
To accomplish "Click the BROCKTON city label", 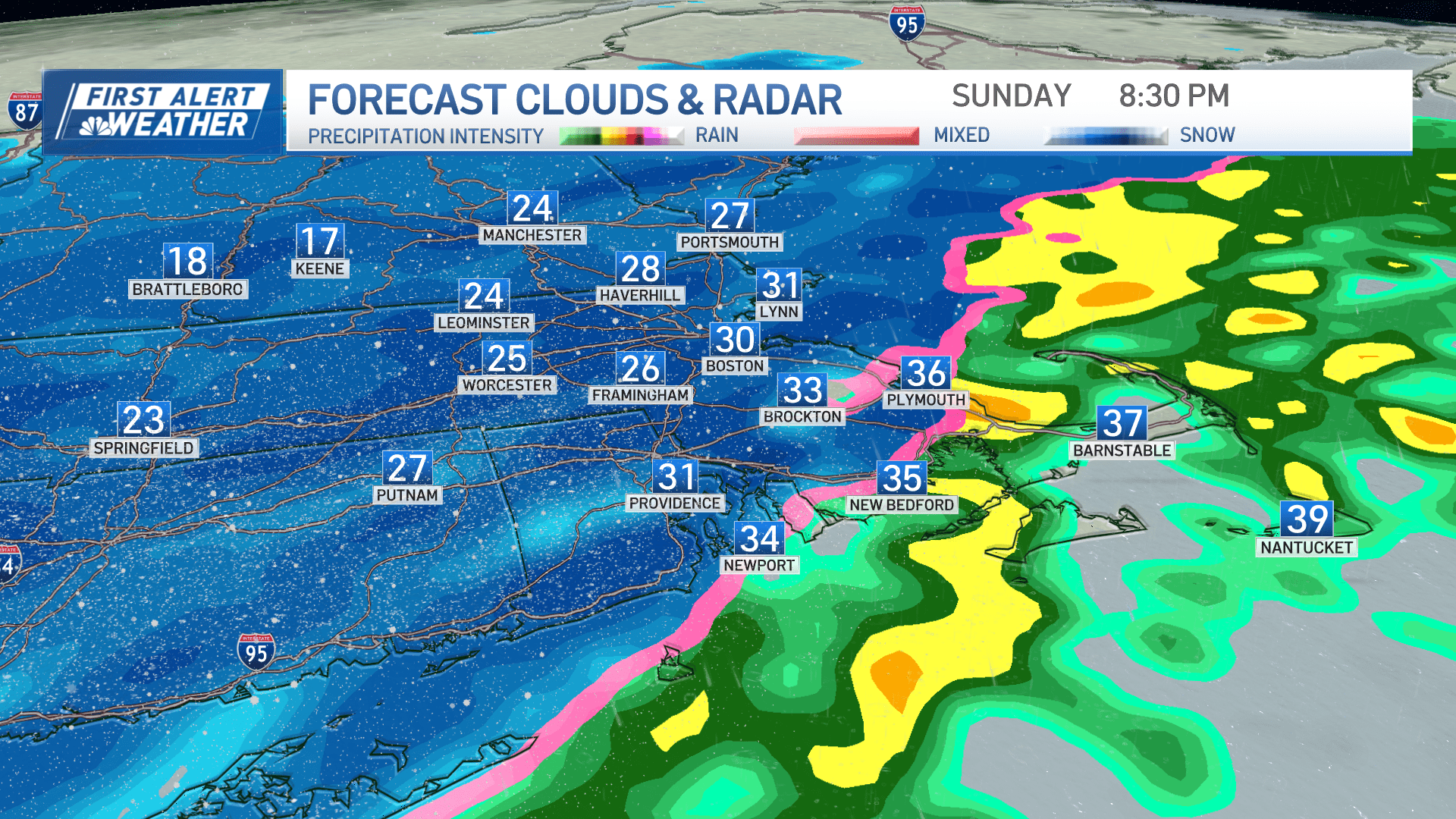I will [802, 416].
